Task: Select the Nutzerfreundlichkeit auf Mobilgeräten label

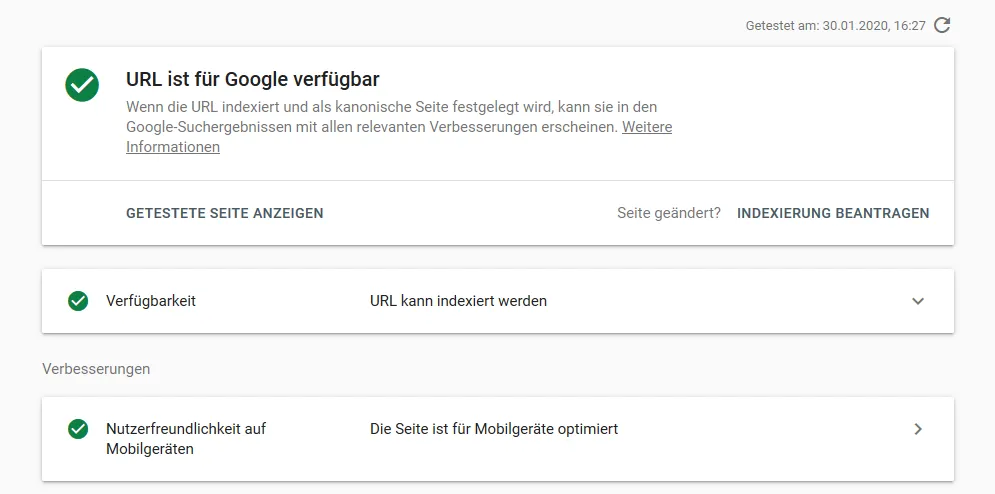Action: pyautogui.click(x=186, y=439)
